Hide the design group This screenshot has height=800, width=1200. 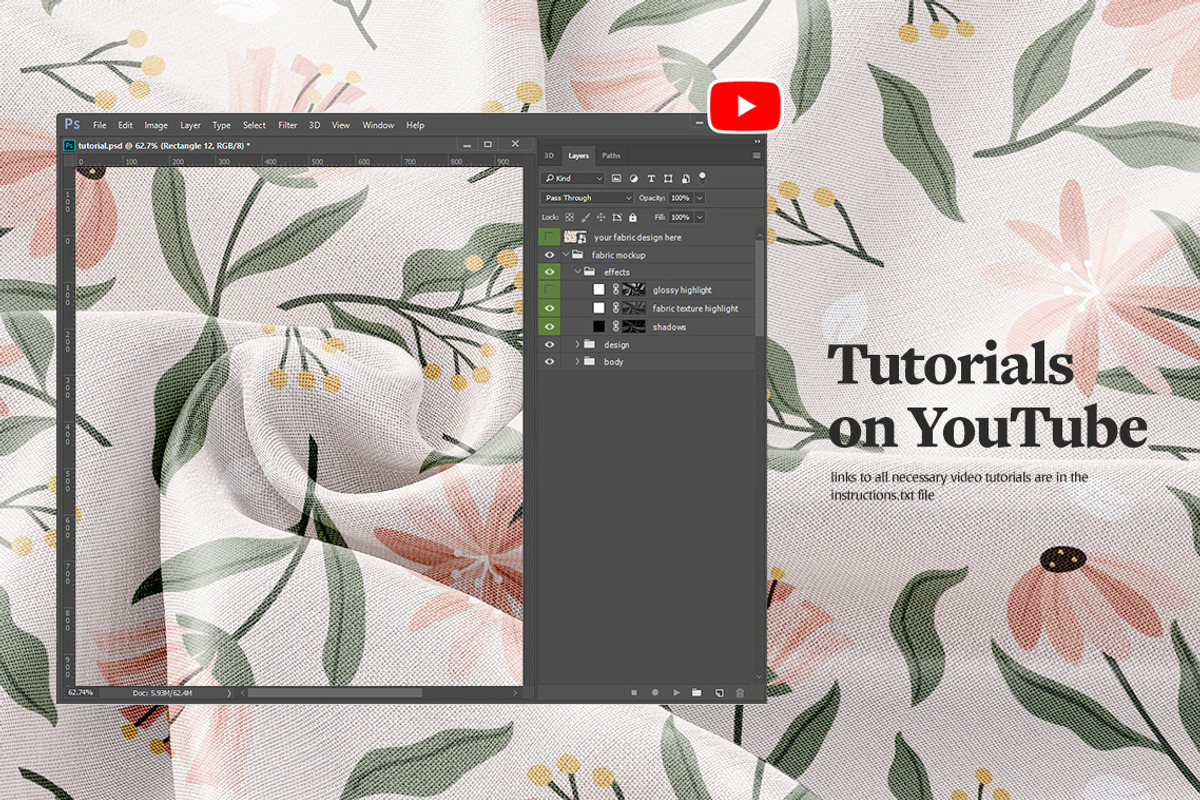point(549,344)
